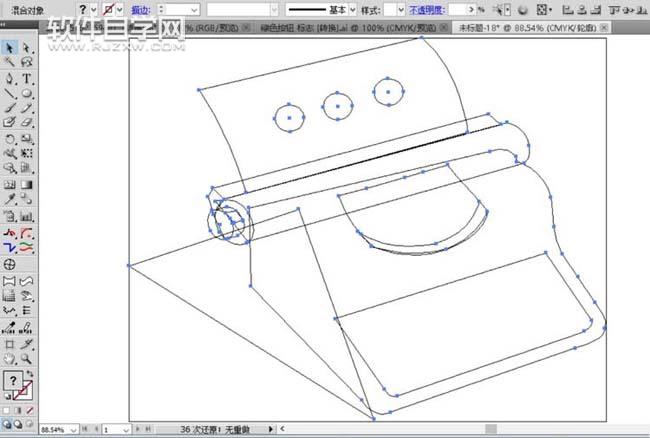Select the Selection (black arrow) tool

pos(9,48)
